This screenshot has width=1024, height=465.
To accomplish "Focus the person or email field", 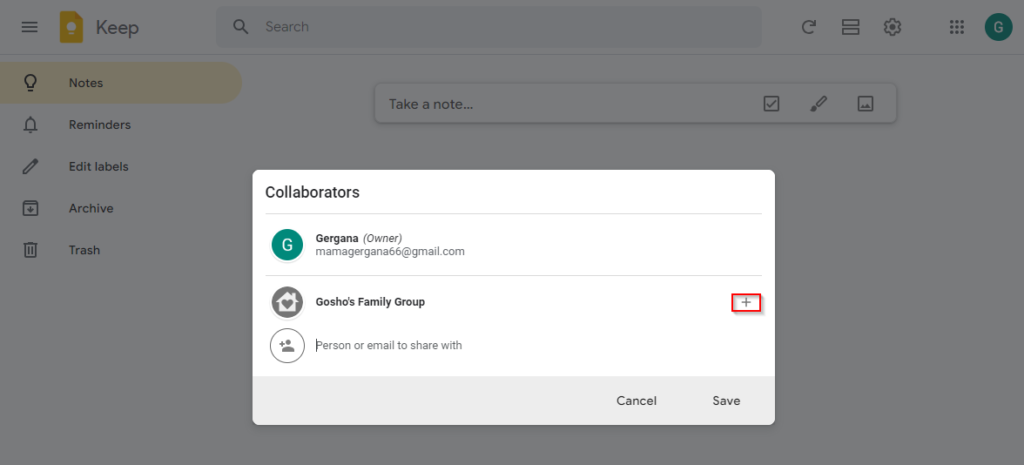I will point(536,345).
